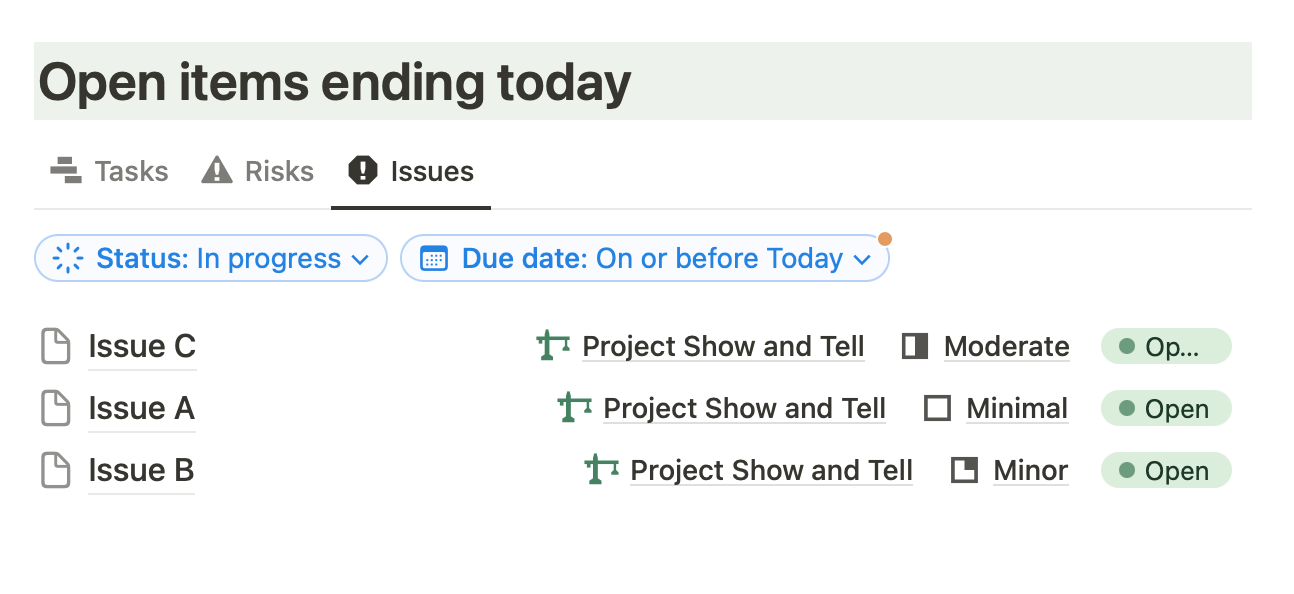Click the truncated Op... status pill on Issue C
Viewport: 1294px width, 594px height.
coord(1166,346)
